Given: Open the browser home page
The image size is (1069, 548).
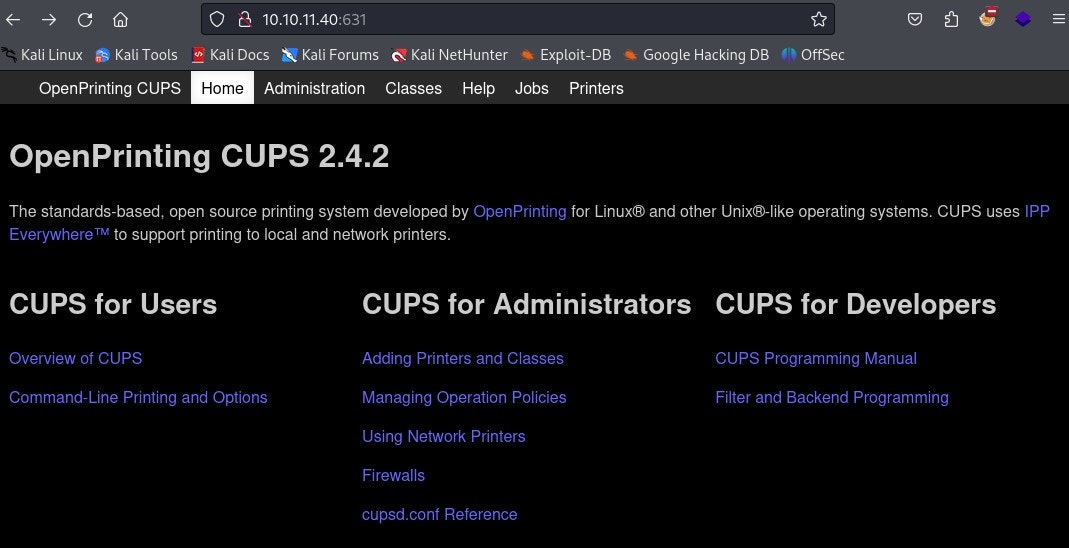Looking at the screenshot, I should coord(121,20).
